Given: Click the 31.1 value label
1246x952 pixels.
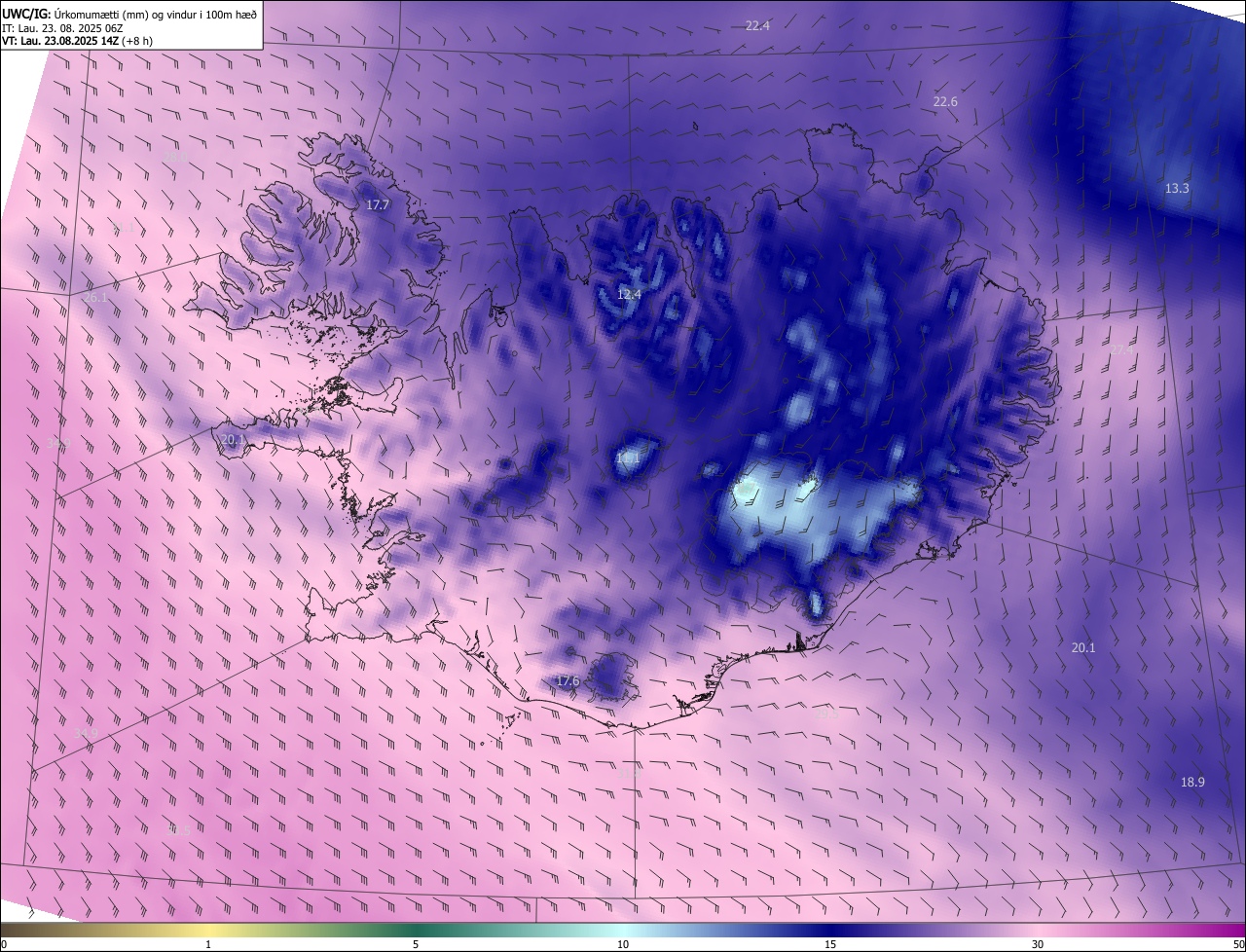Looking at the screenshot, I should (x=124, y=229).
